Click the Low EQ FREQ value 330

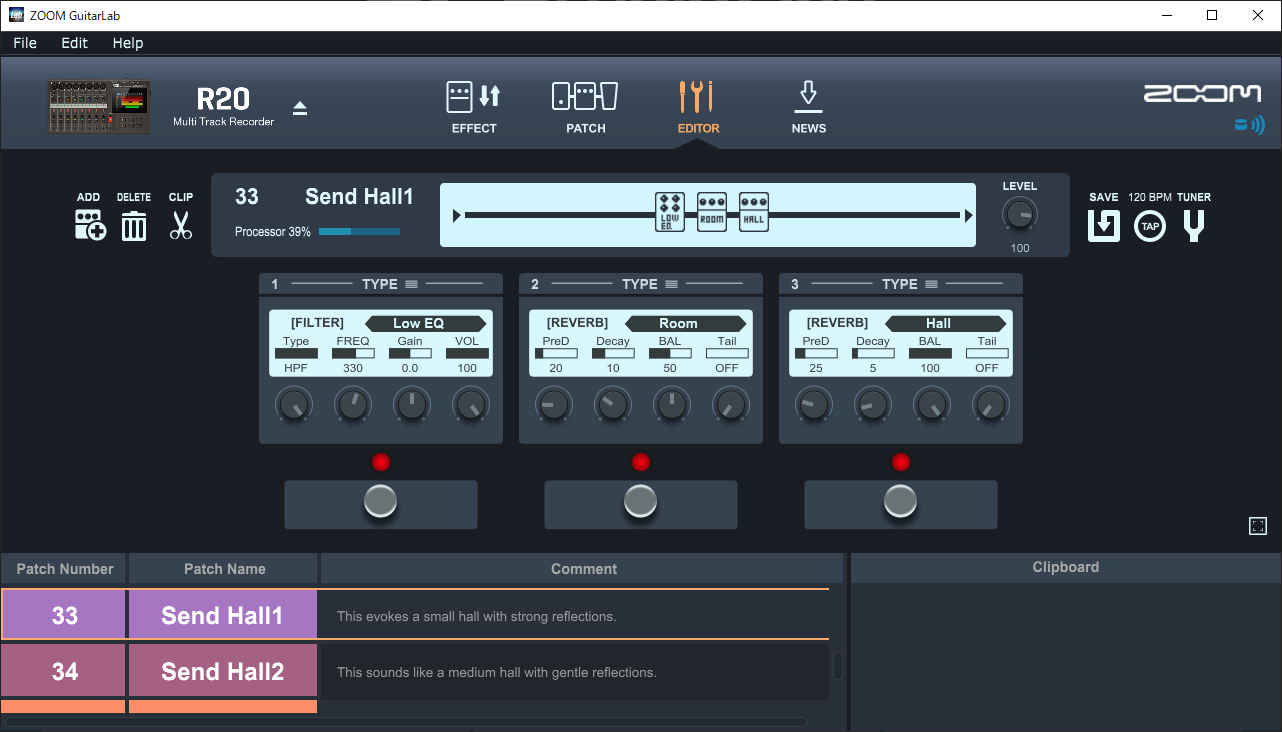point(353,368)
